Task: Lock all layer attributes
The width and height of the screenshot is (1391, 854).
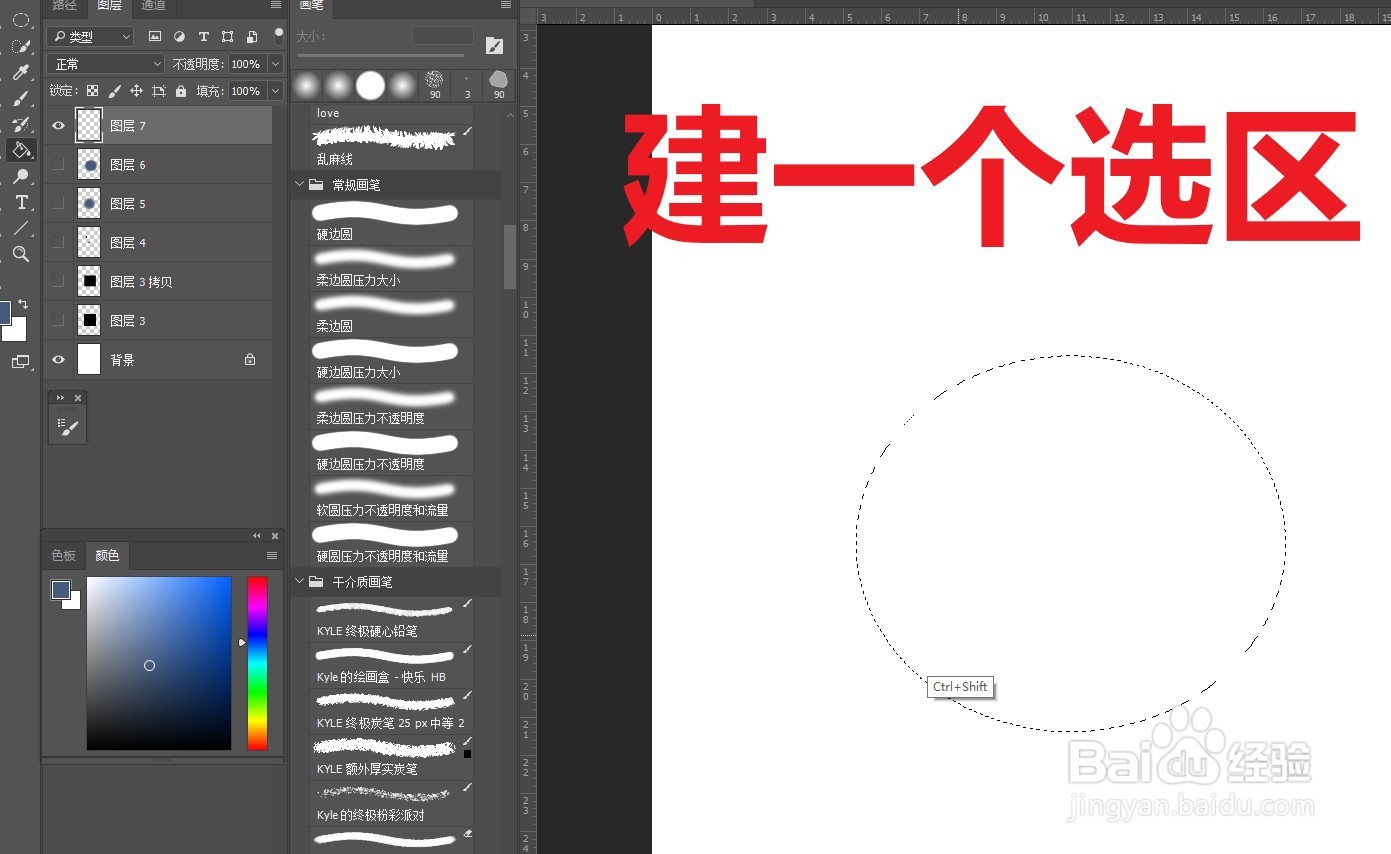Action: (180, 91)
